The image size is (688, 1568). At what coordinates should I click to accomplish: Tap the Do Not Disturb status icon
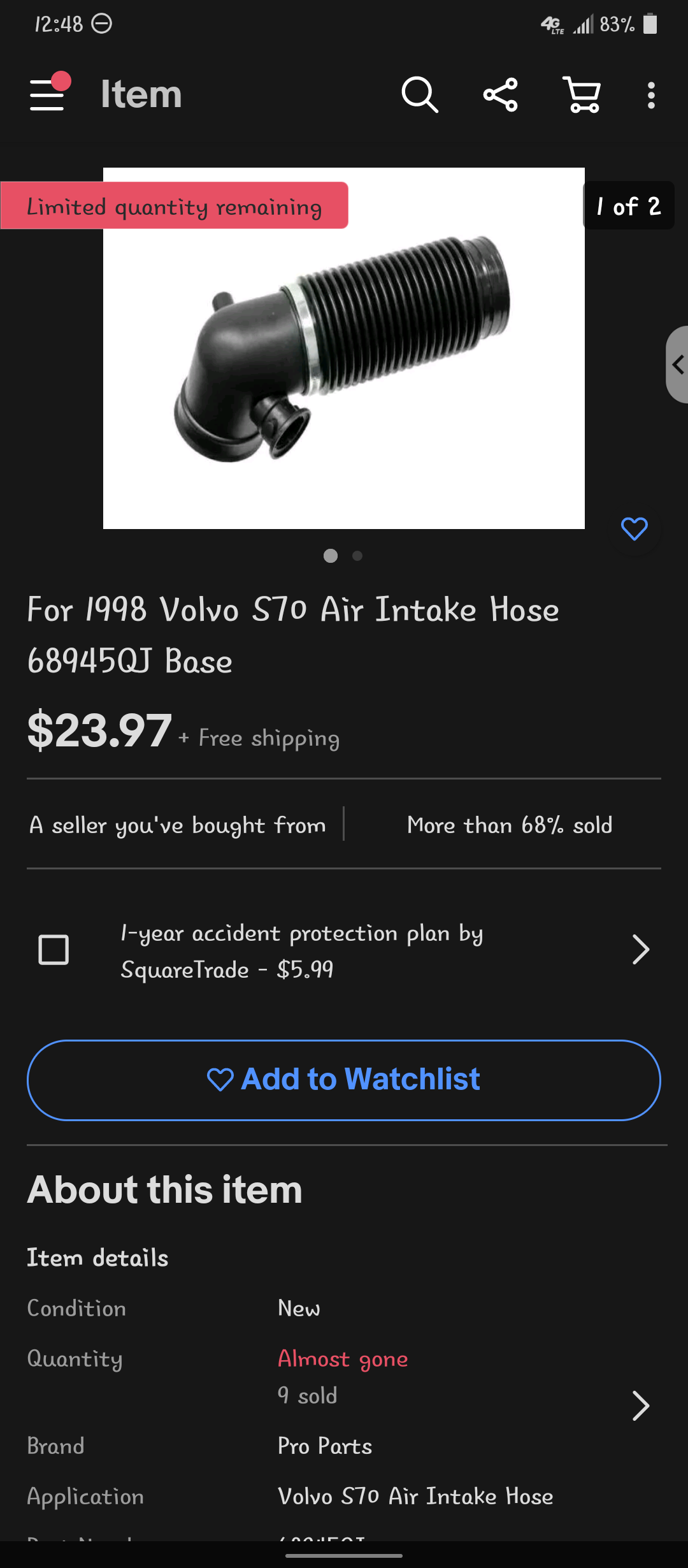tap(102, 24)
